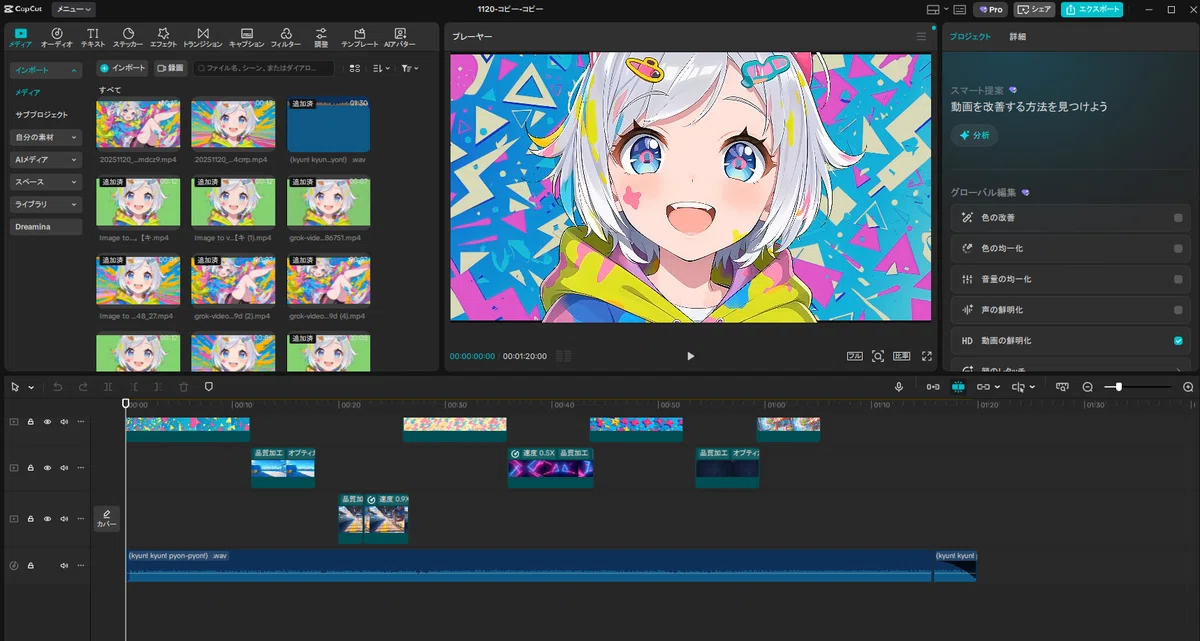Click the player zoom-to-fit icon
This screenshot has width=1200, height=641.
(x=878, y=356)
